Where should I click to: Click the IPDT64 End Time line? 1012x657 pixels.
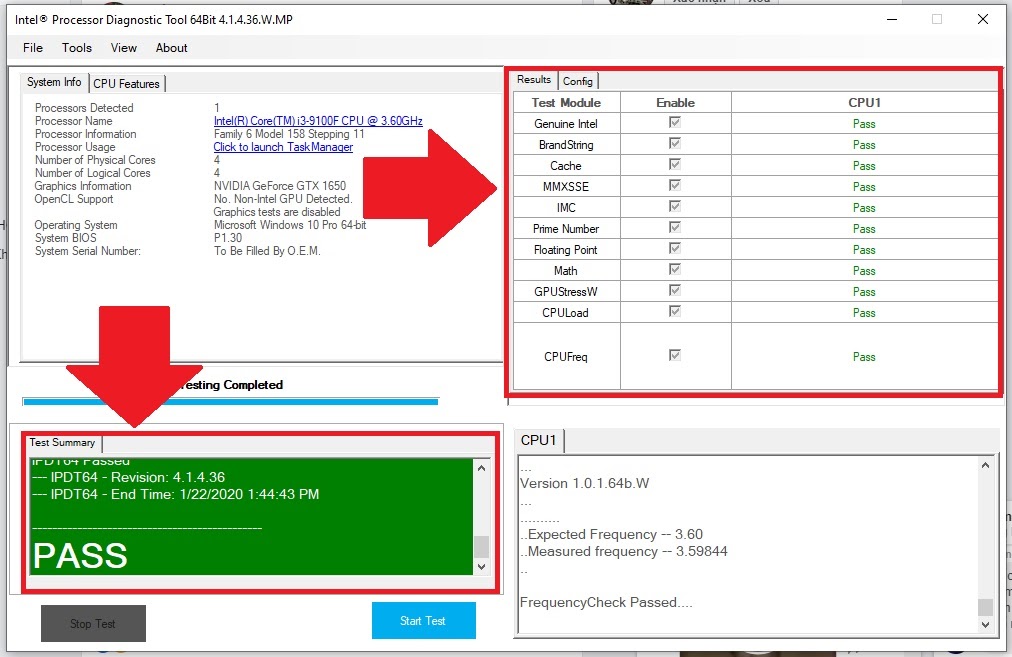point(175,494)
